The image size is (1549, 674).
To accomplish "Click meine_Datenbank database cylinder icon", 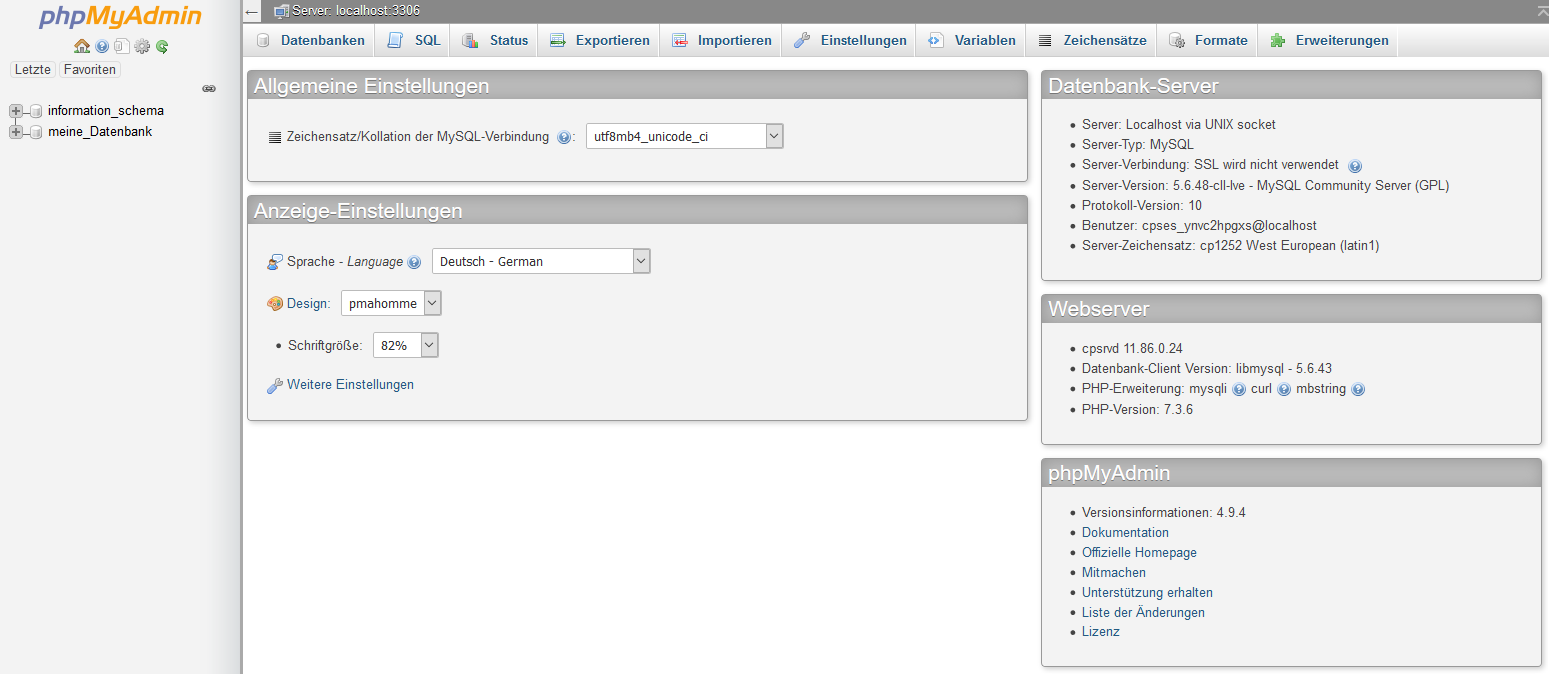I will coord(36,132).
